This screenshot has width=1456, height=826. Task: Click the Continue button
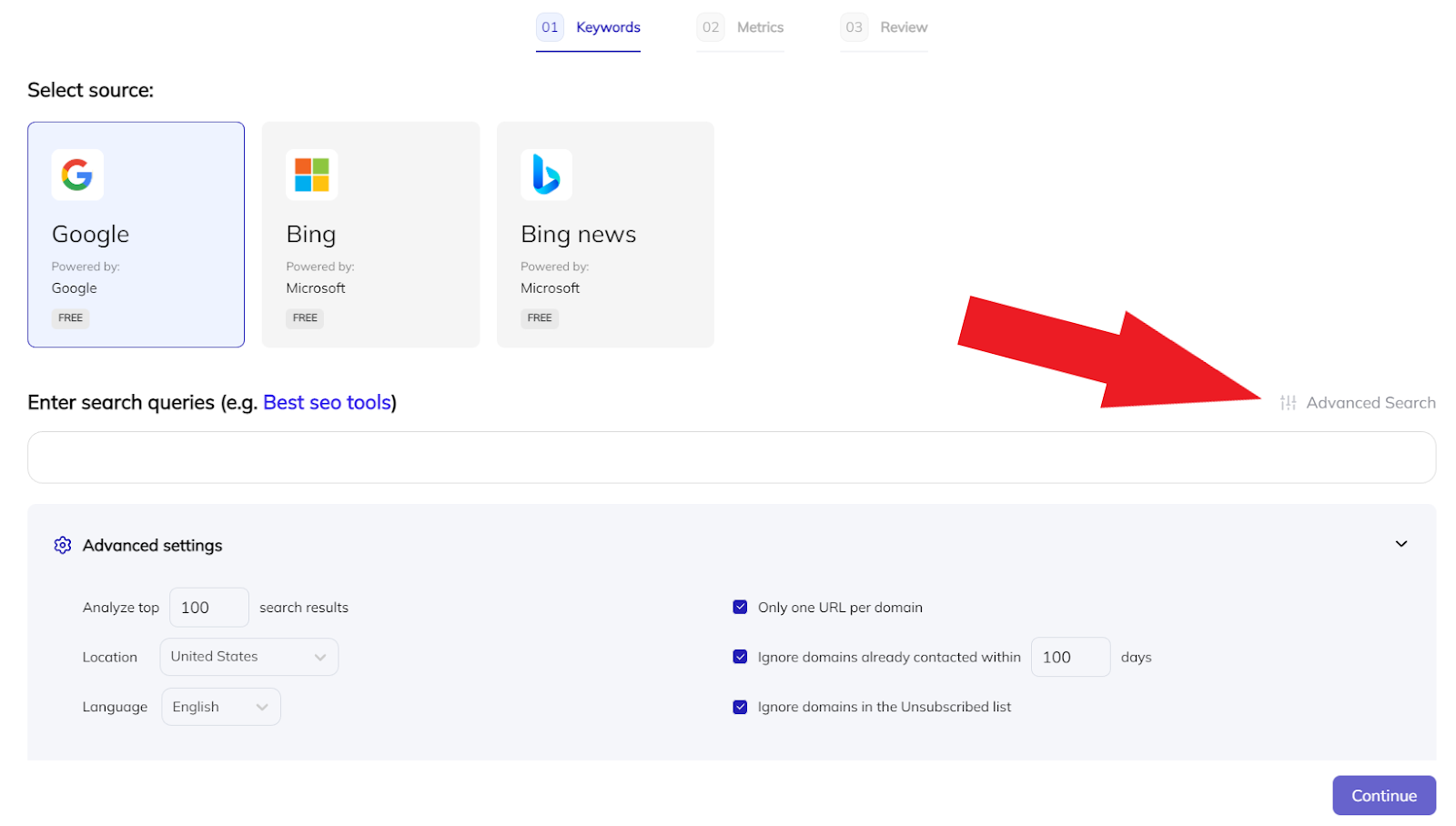1384,795
